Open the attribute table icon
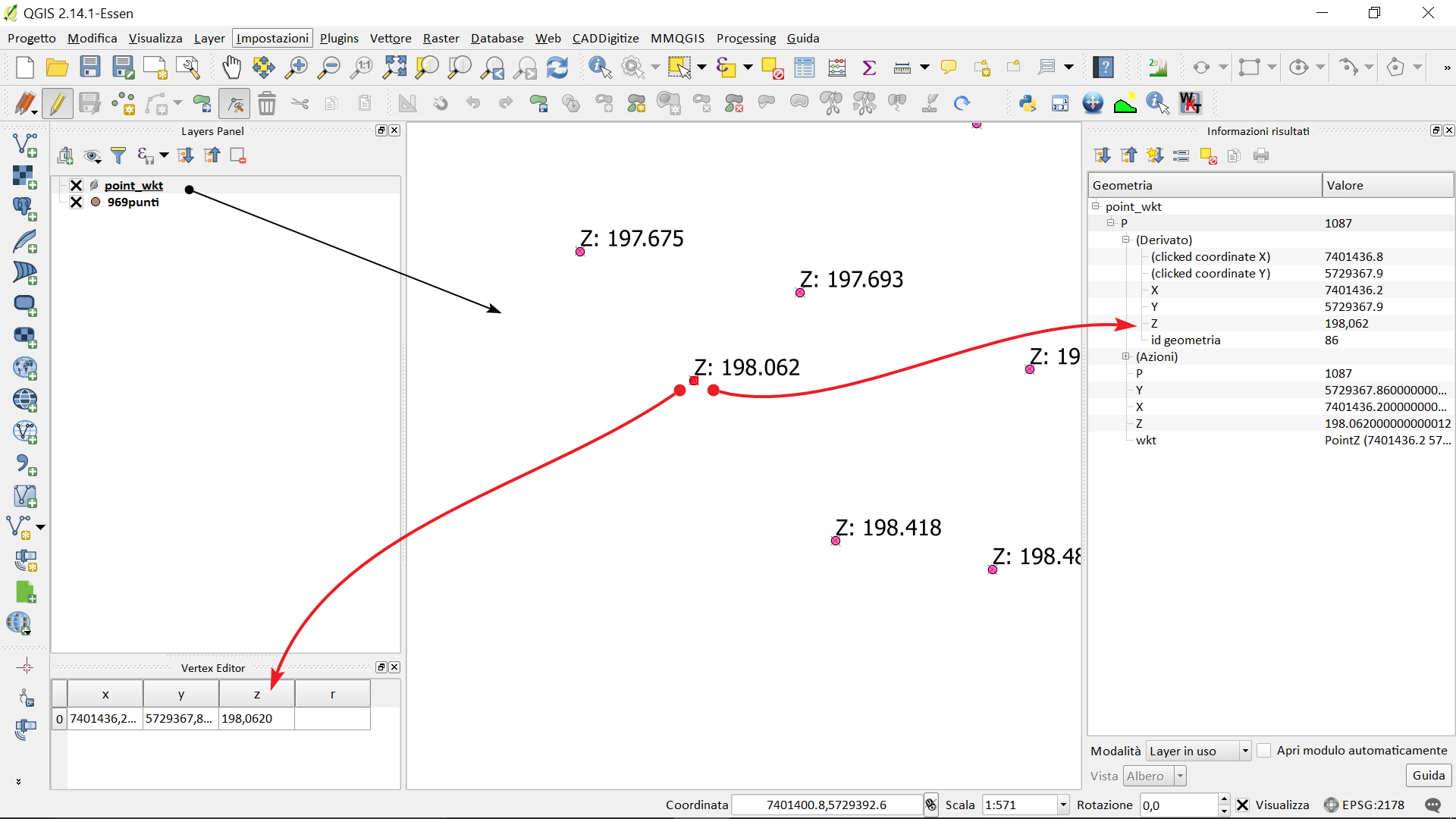The width and height of the screenshot is (1456, 819). (805, 67)
